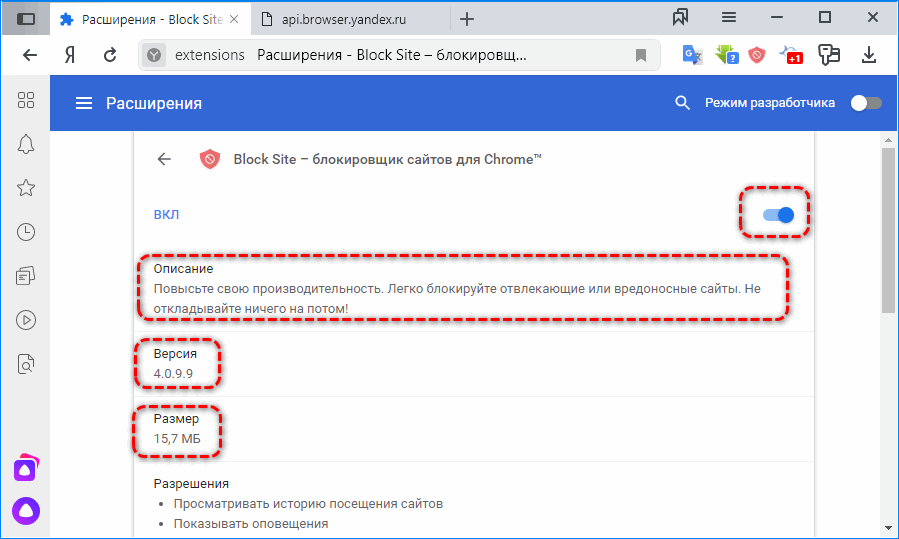
Task: Open the extensions hamburger menu
Action: point(84,103)
